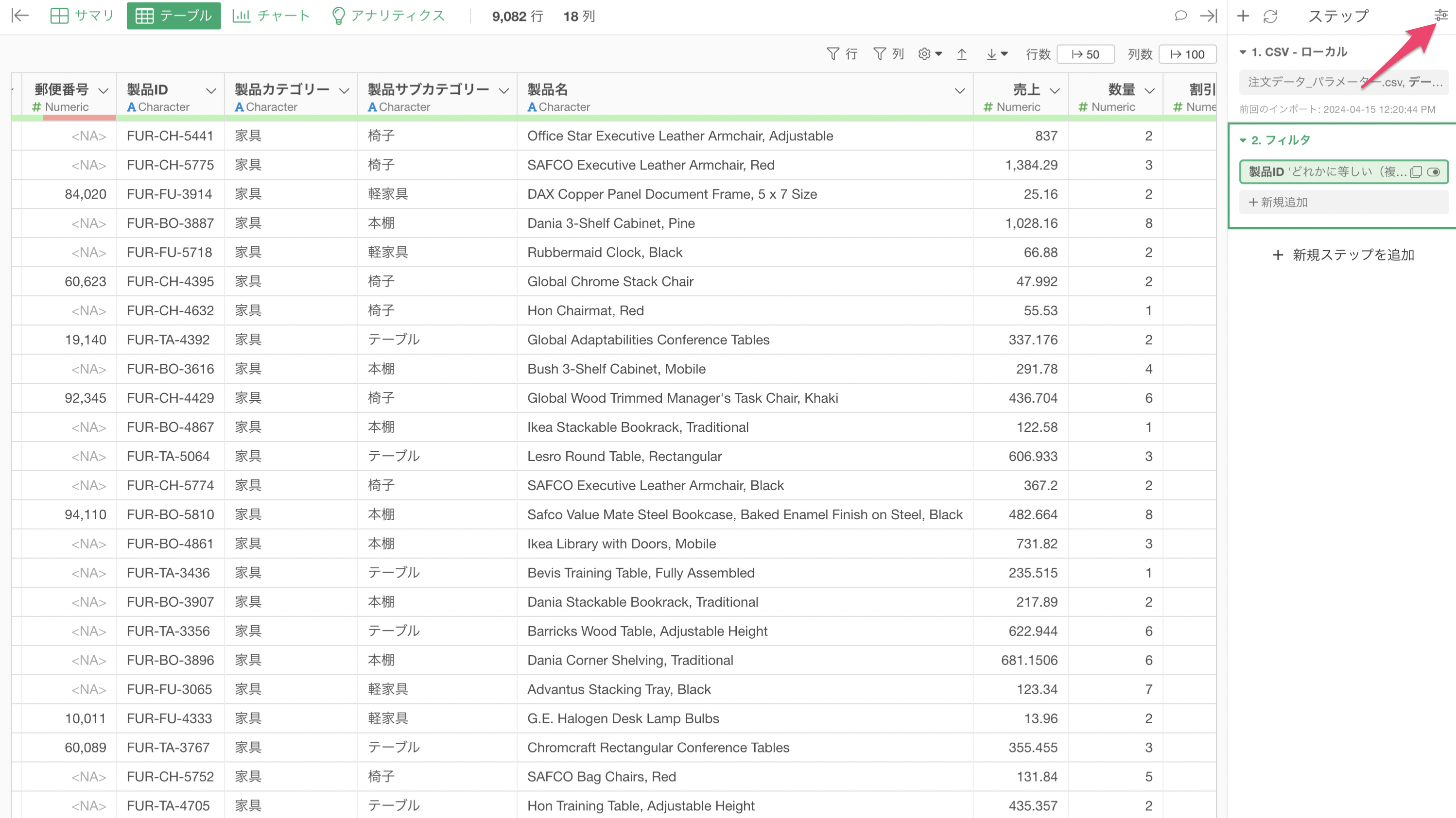Open the step settings sliders icon

tap(1441, 15)
